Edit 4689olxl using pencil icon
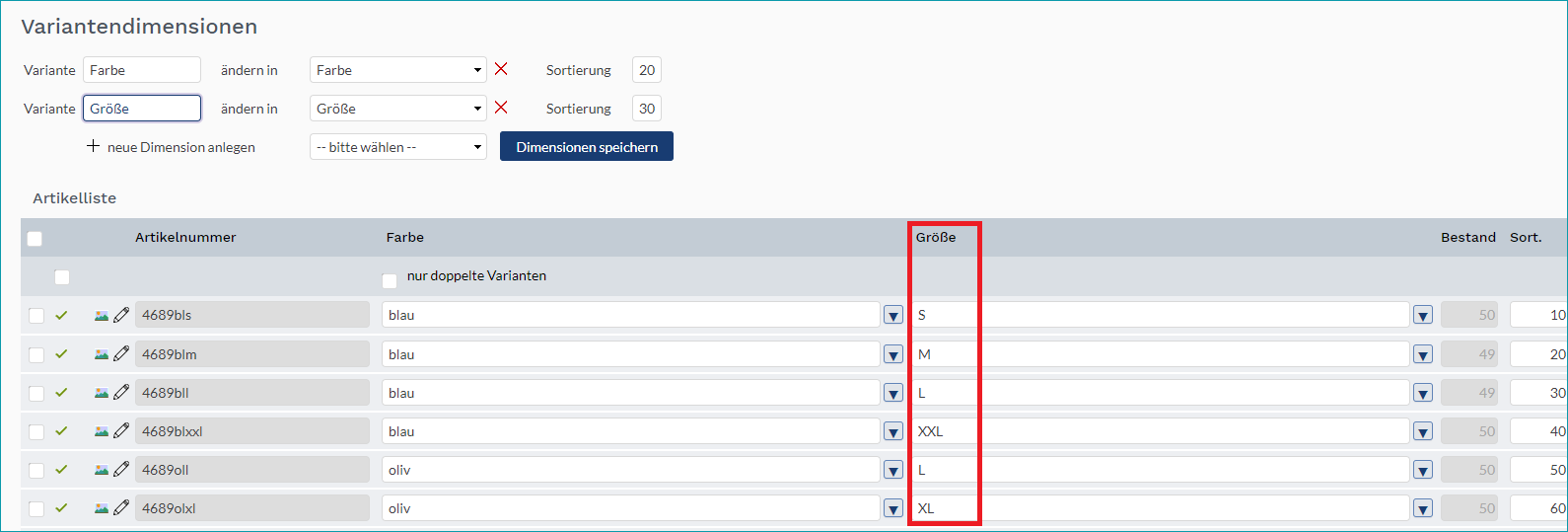This screenshot has width=1568, height=532. (x=121, y=507)
